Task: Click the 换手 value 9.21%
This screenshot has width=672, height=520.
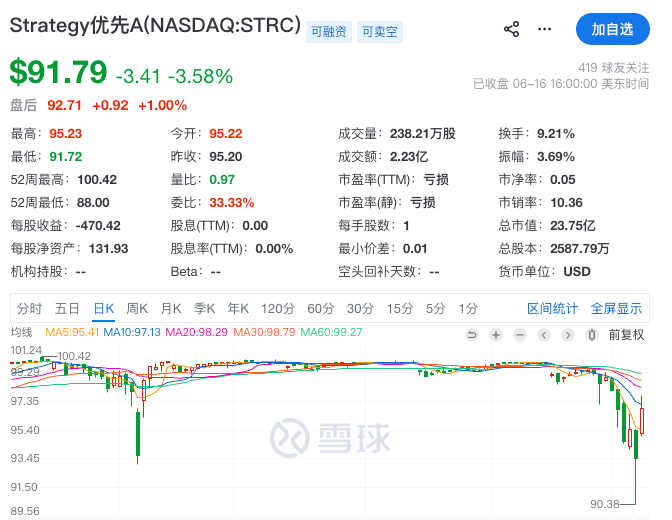Action: tap(556, 134)
